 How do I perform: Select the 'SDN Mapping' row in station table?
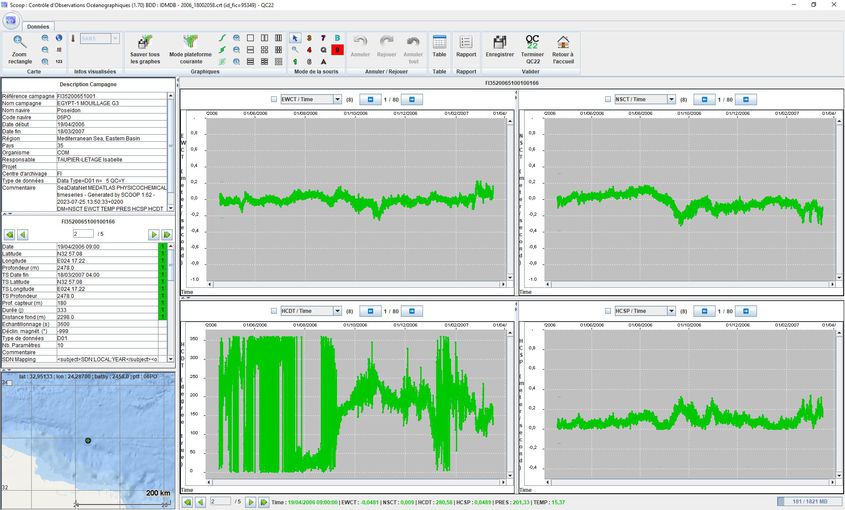point(81,359)
